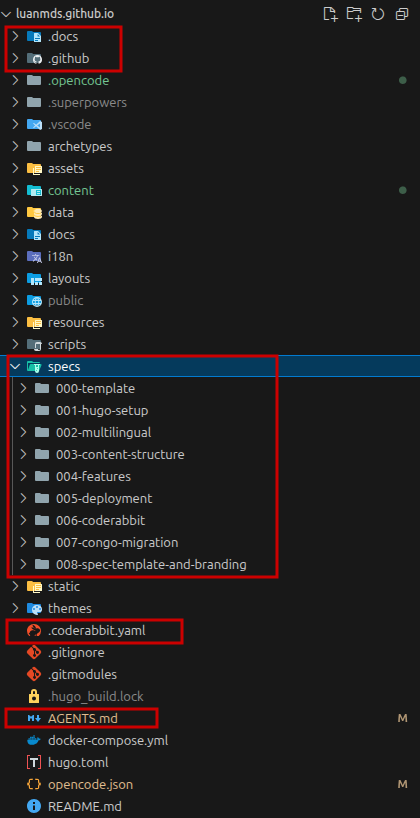
Task: Expand the .github folder chevron
Action: point(15,58)
